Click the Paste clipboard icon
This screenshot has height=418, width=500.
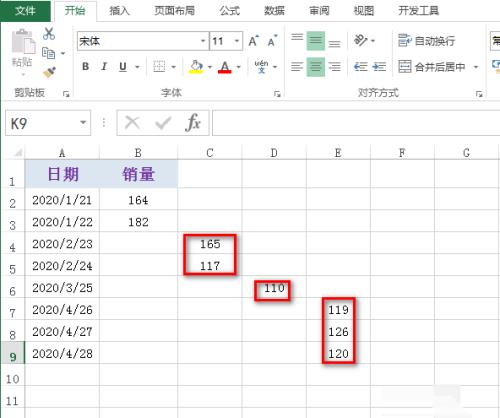pos(23,41)
